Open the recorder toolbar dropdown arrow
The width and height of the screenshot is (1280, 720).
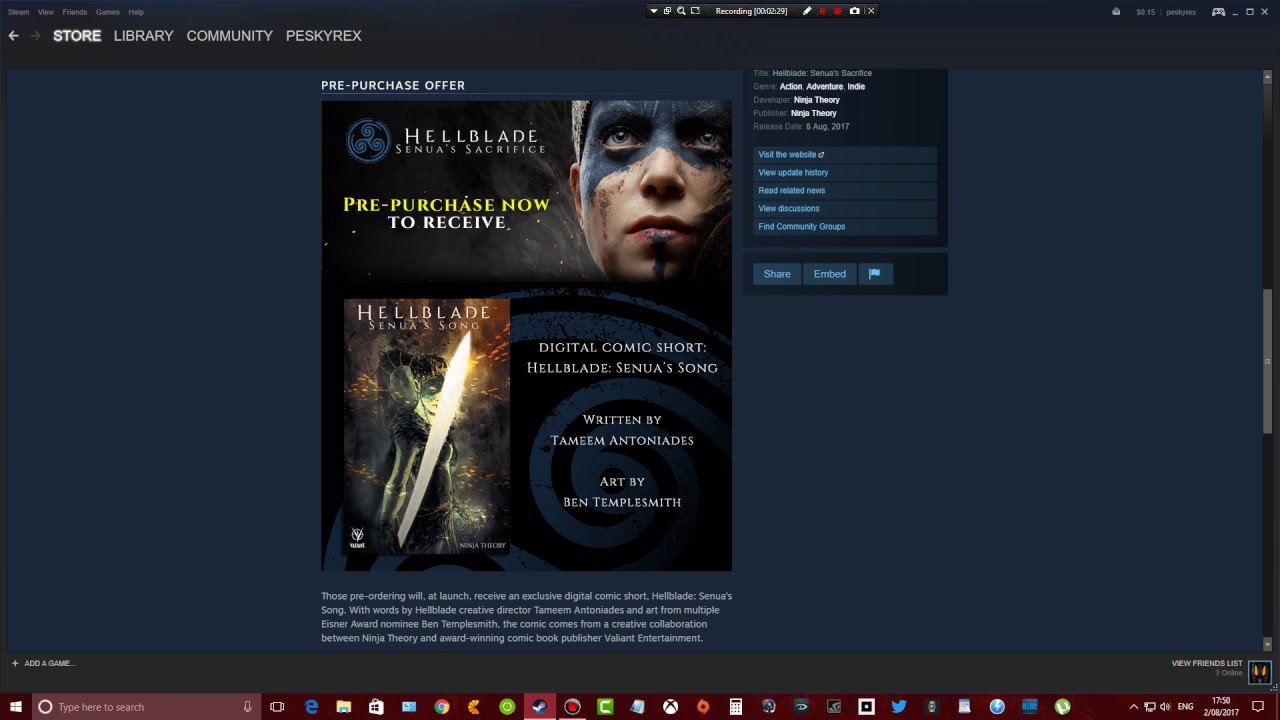pos(653,11)
